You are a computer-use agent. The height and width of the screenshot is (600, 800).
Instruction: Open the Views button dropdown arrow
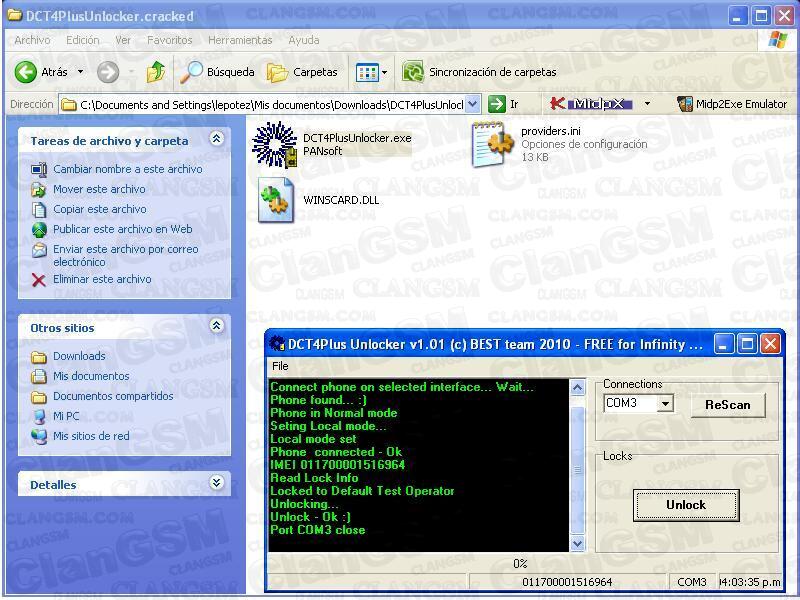(x=384, y=72)
